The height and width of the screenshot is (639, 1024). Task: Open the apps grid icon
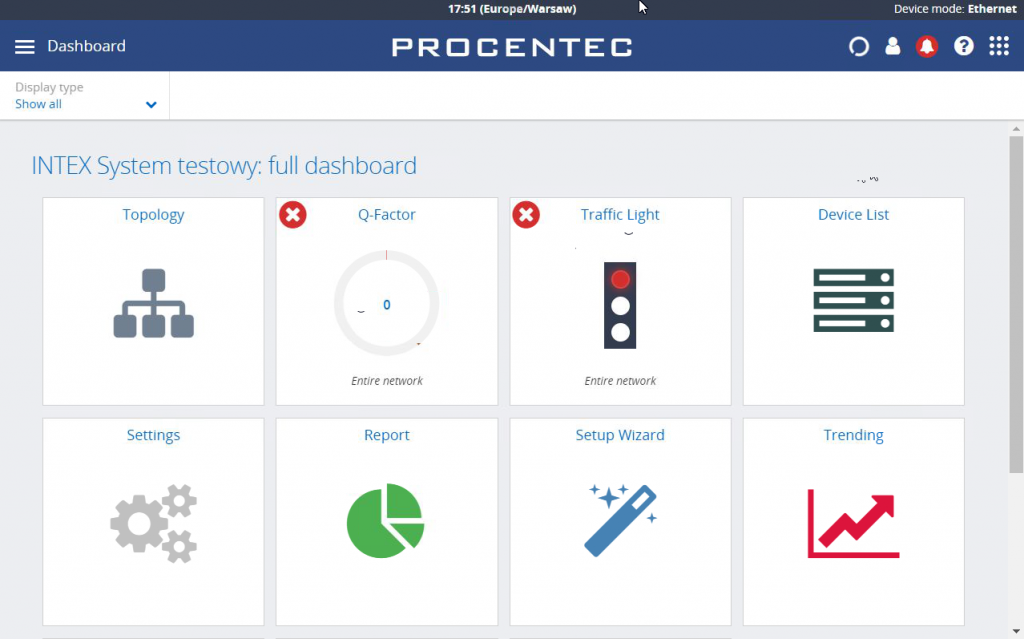(999, 46)
